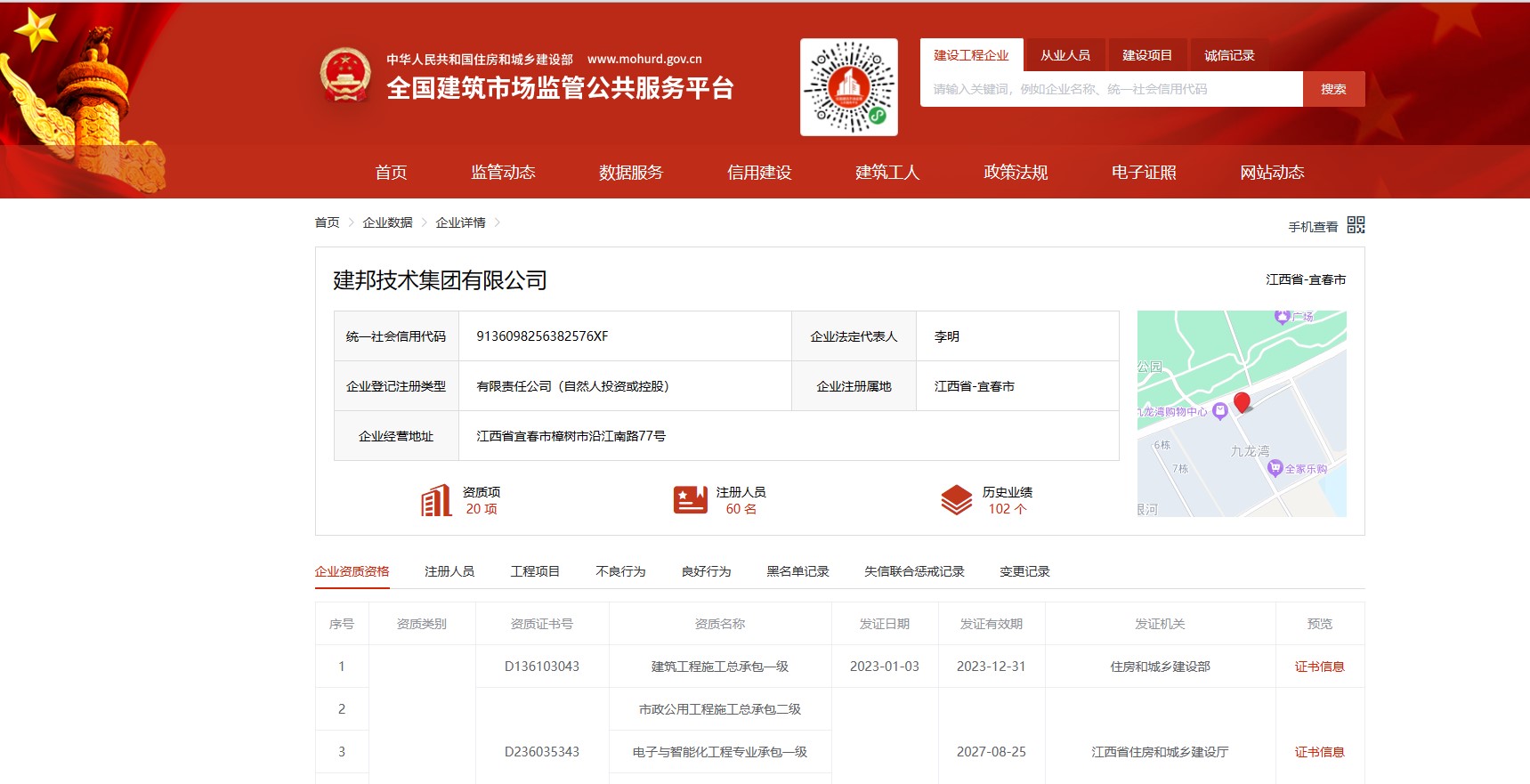Screen dimensions: 1530x784
Task: Select the 从业人员 search tab
Action: (x=1065, y=55)
